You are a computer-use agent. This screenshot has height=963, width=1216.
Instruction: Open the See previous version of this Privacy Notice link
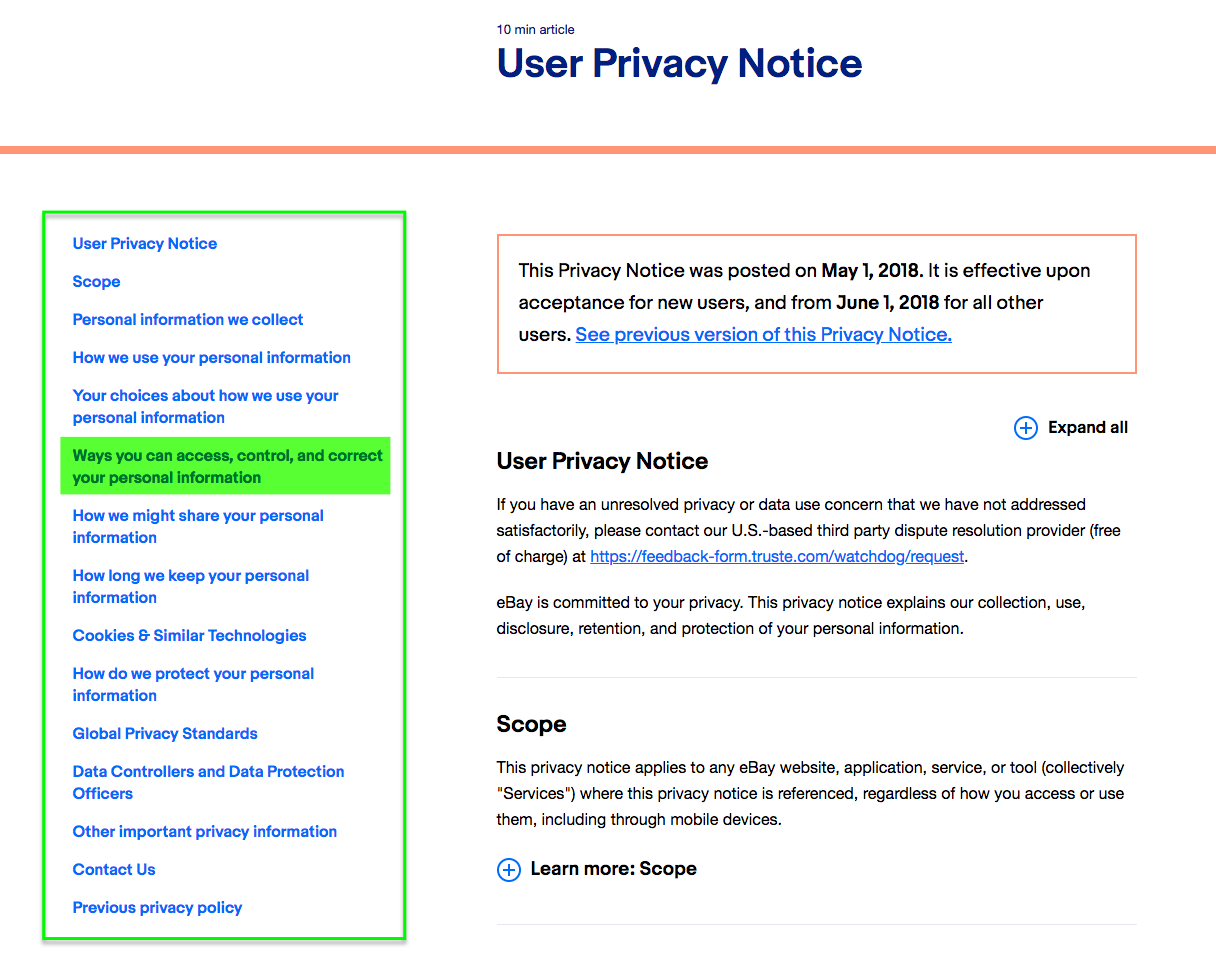tap(763, 335)
